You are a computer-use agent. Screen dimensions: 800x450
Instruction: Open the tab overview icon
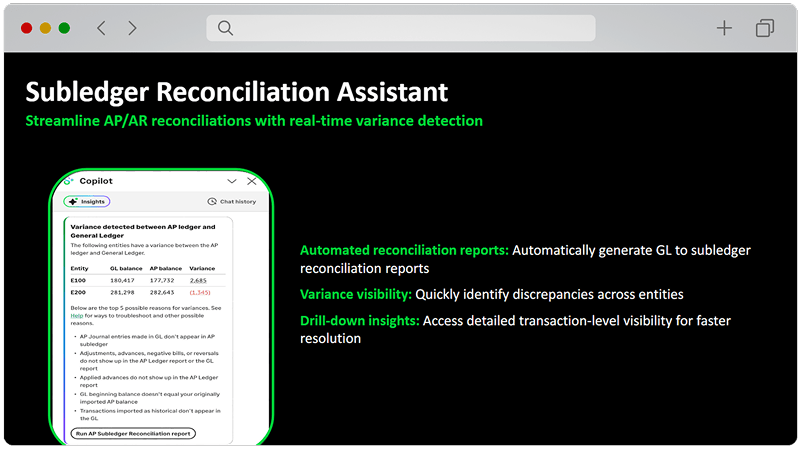[764, 28]
